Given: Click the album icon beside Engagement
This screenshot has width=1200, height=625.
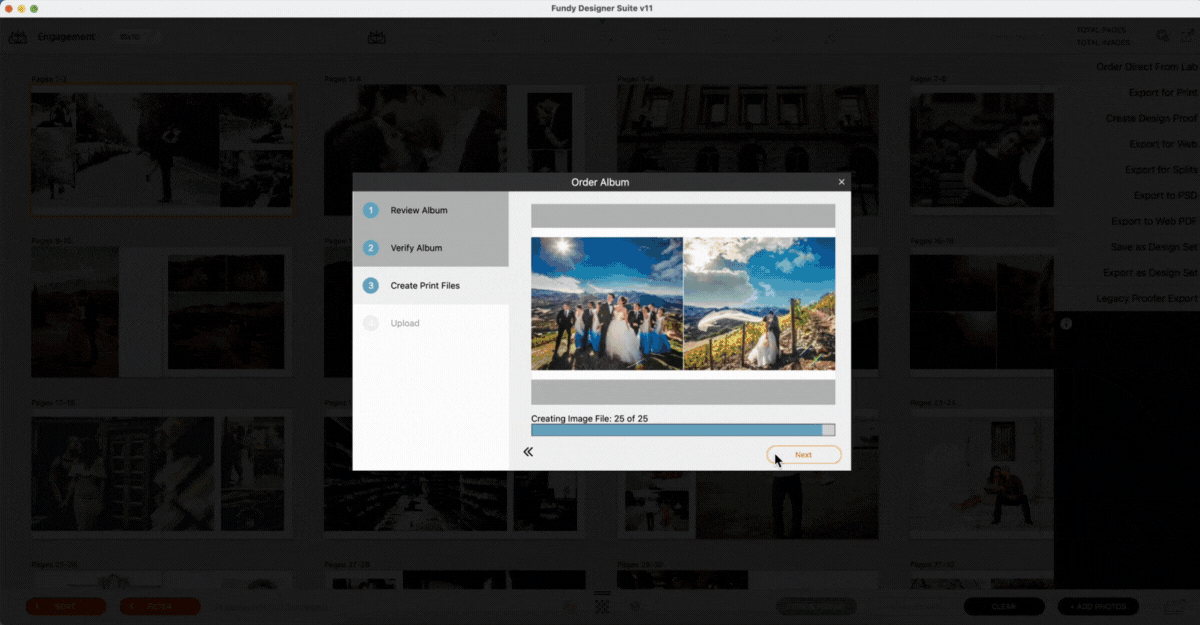Looking at the screenshot, I should click(18, 37).
